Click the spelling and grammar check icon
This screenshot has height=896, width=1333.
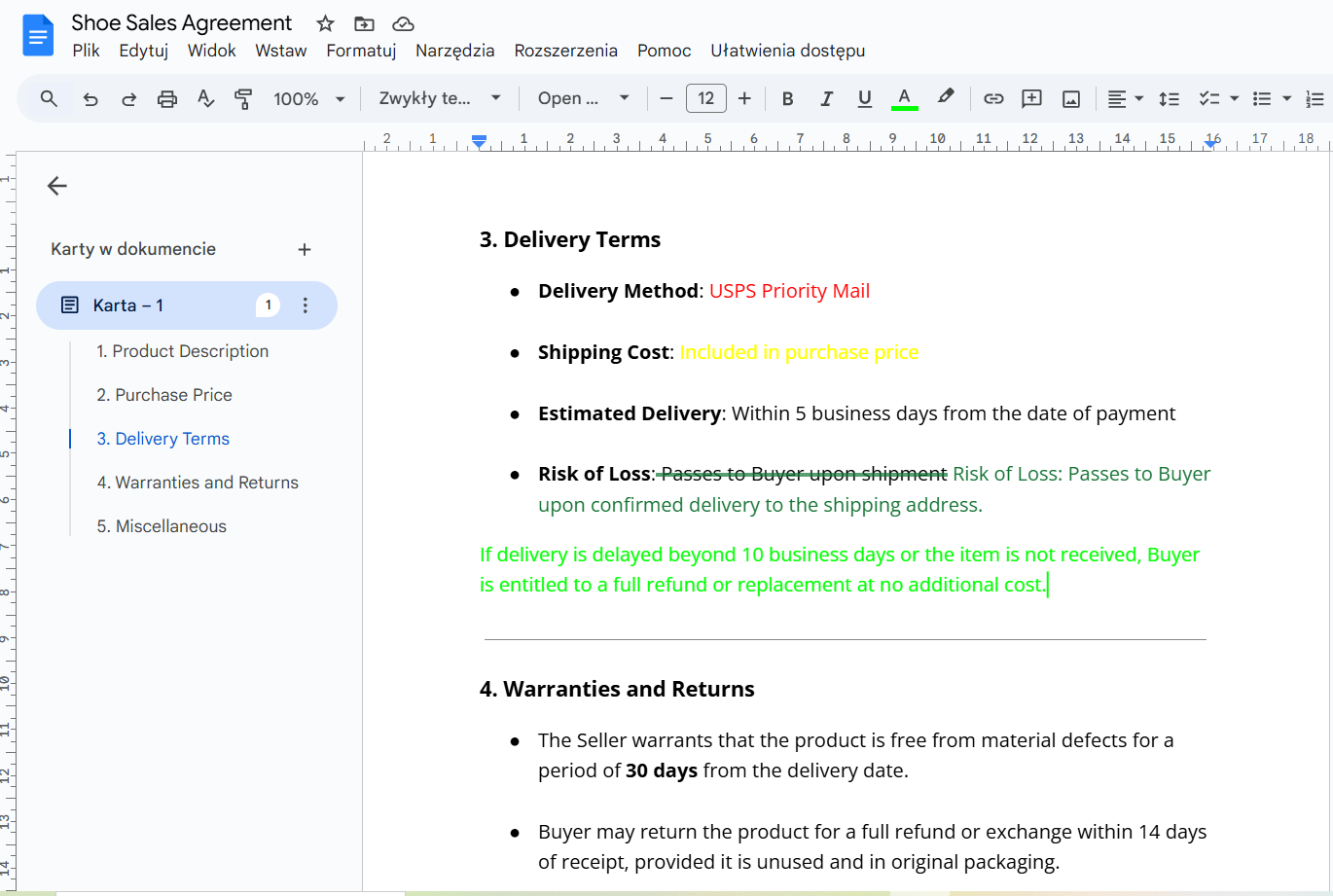(205, 98)
